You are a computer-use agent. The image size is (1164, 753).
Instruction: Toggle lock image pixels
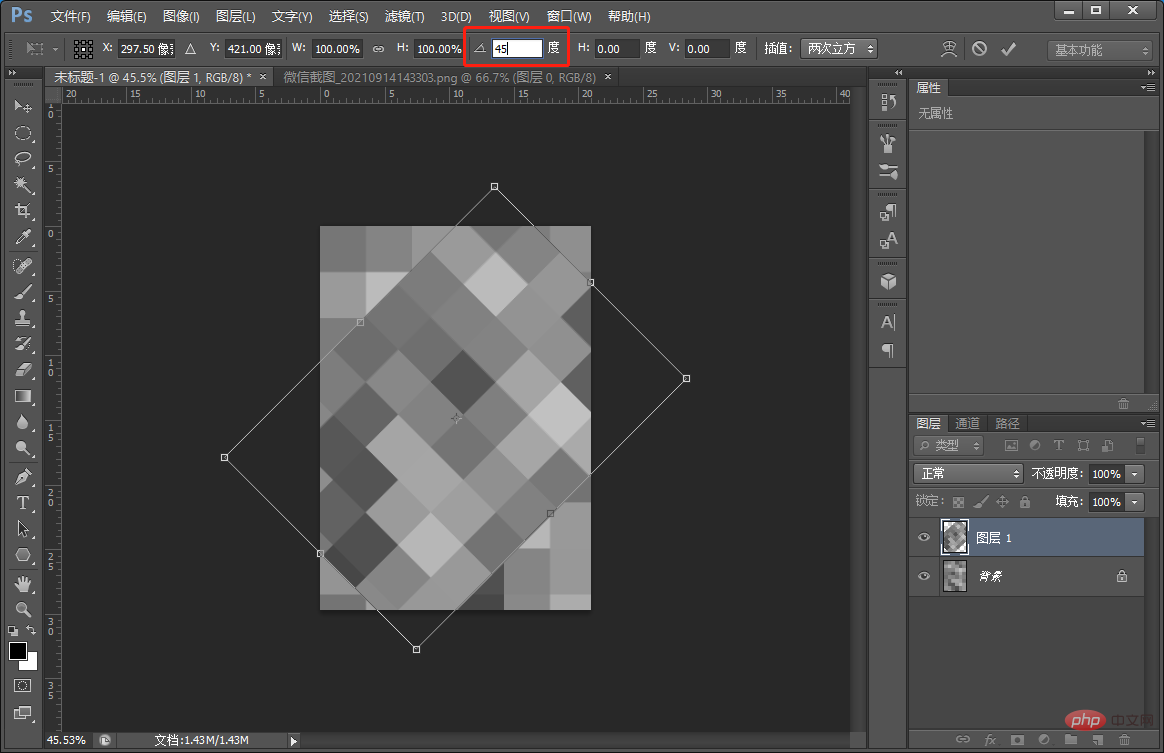(981, 502)
